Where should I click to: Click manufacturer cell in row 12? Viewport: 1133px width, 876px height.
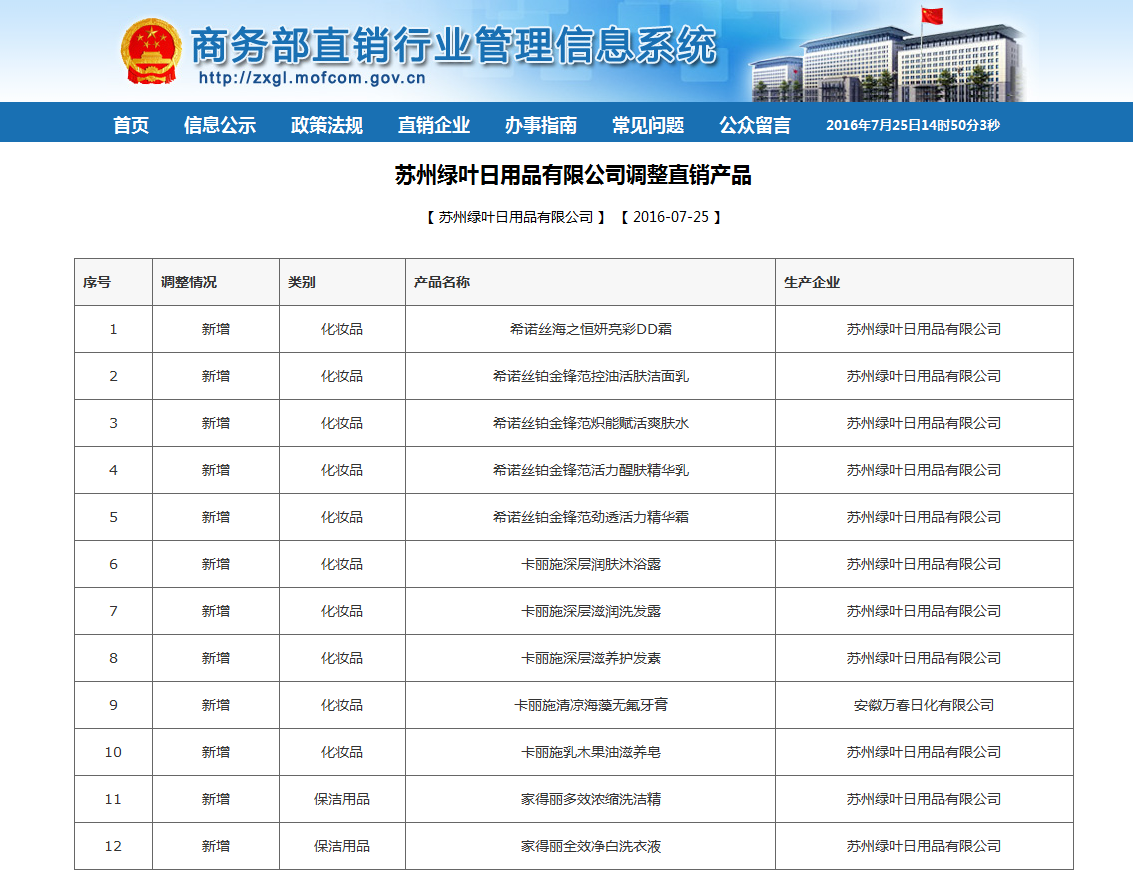coord(923,846)
